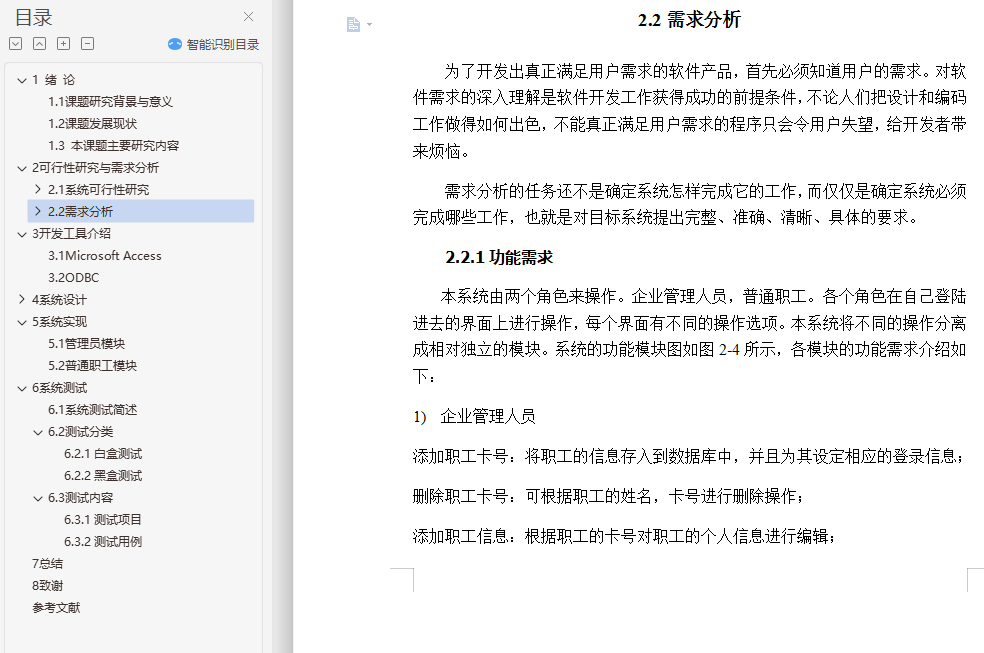Expand the 4系统设计 chapter
The image size is (984, 653).
22,299
